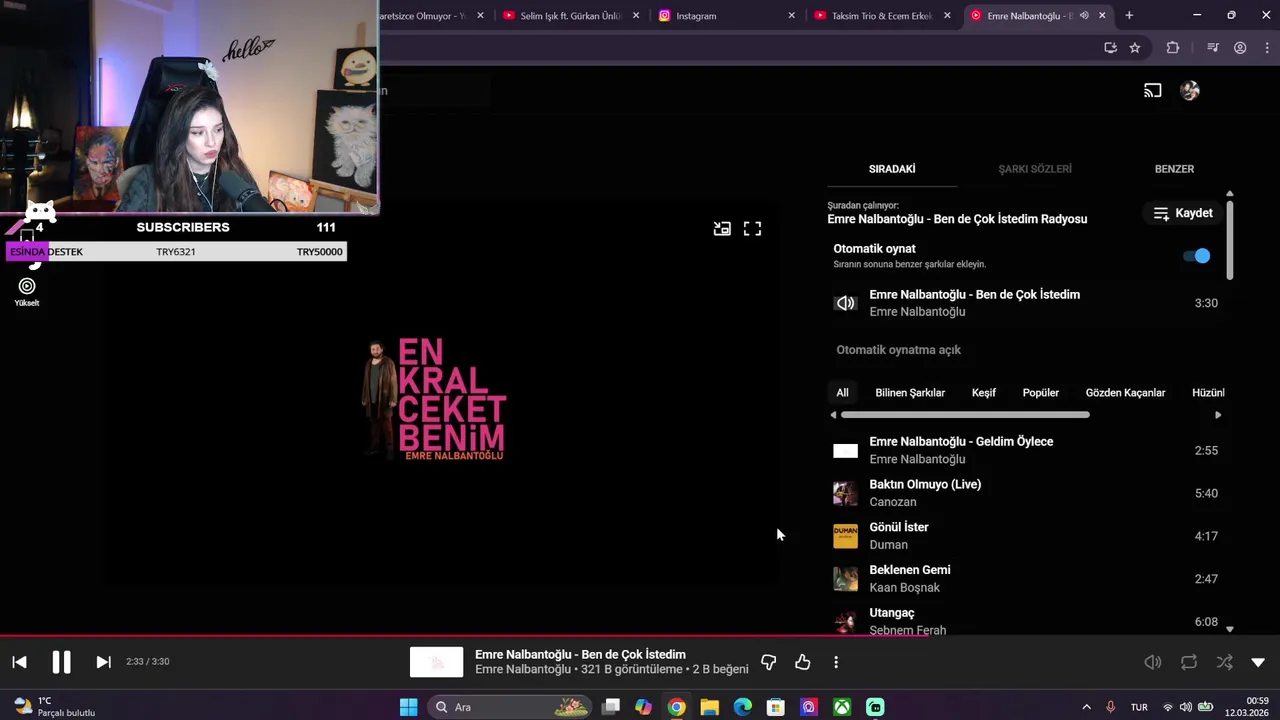This screenshot has height=720, width=1280.
Task: Open the TUR keyboard language indicator
Action: [x=1139, y=707]
